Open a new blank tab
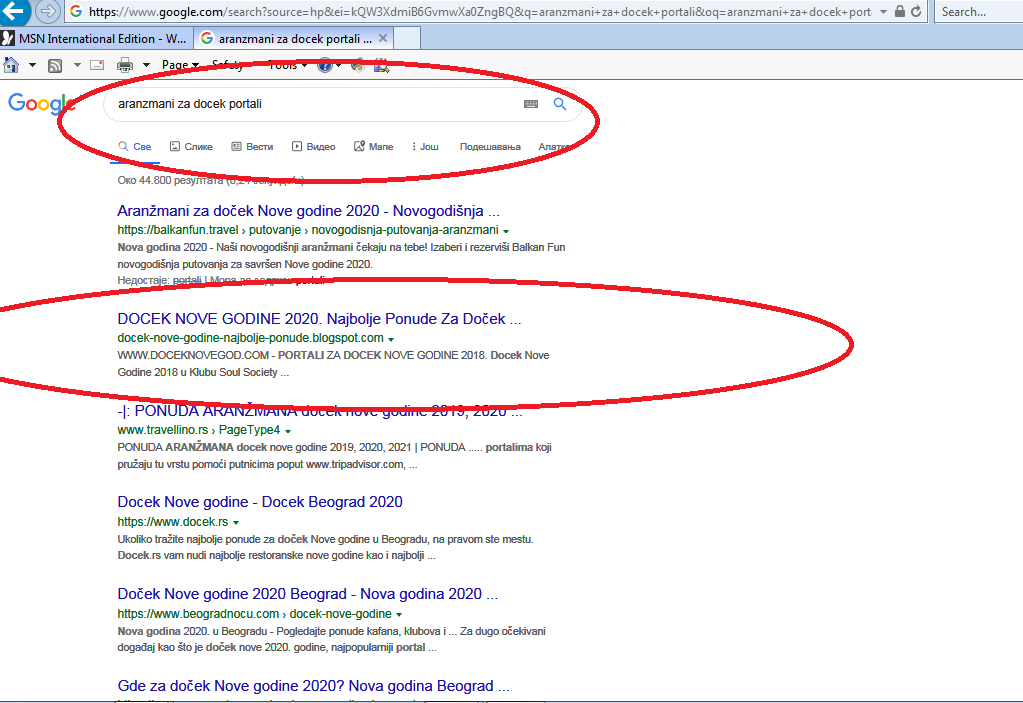 [407, 38]
